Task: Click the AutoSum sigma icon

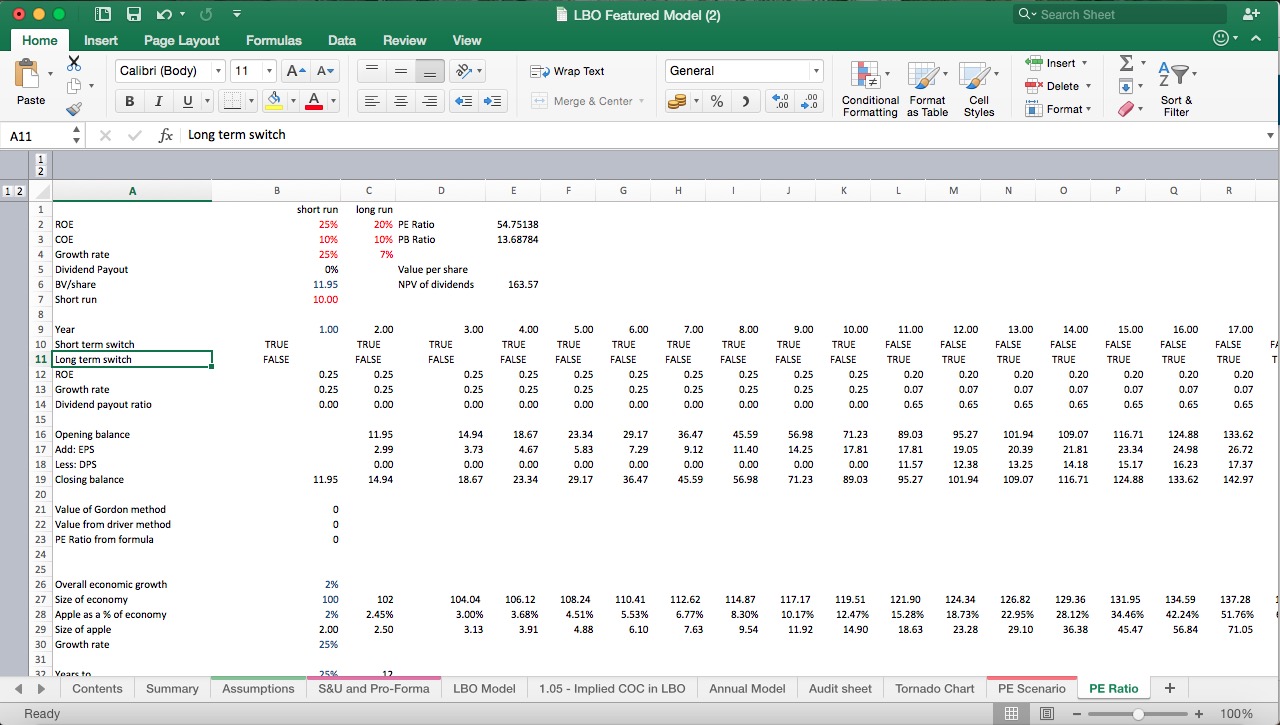Action: [x=1126, y=63]
